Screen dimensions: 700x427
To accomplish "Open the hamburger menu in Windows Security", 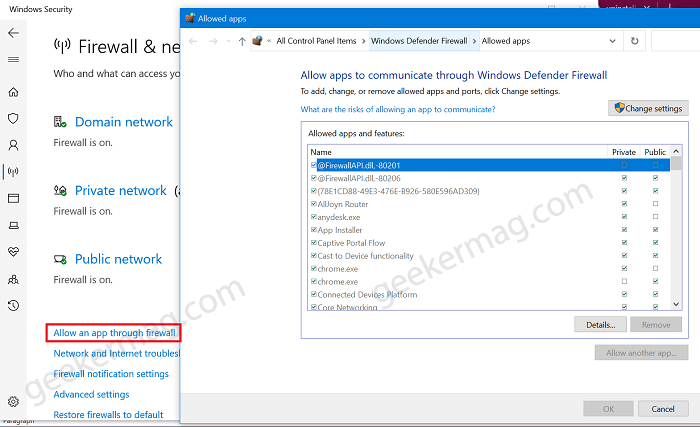I will tap(13, 59).
